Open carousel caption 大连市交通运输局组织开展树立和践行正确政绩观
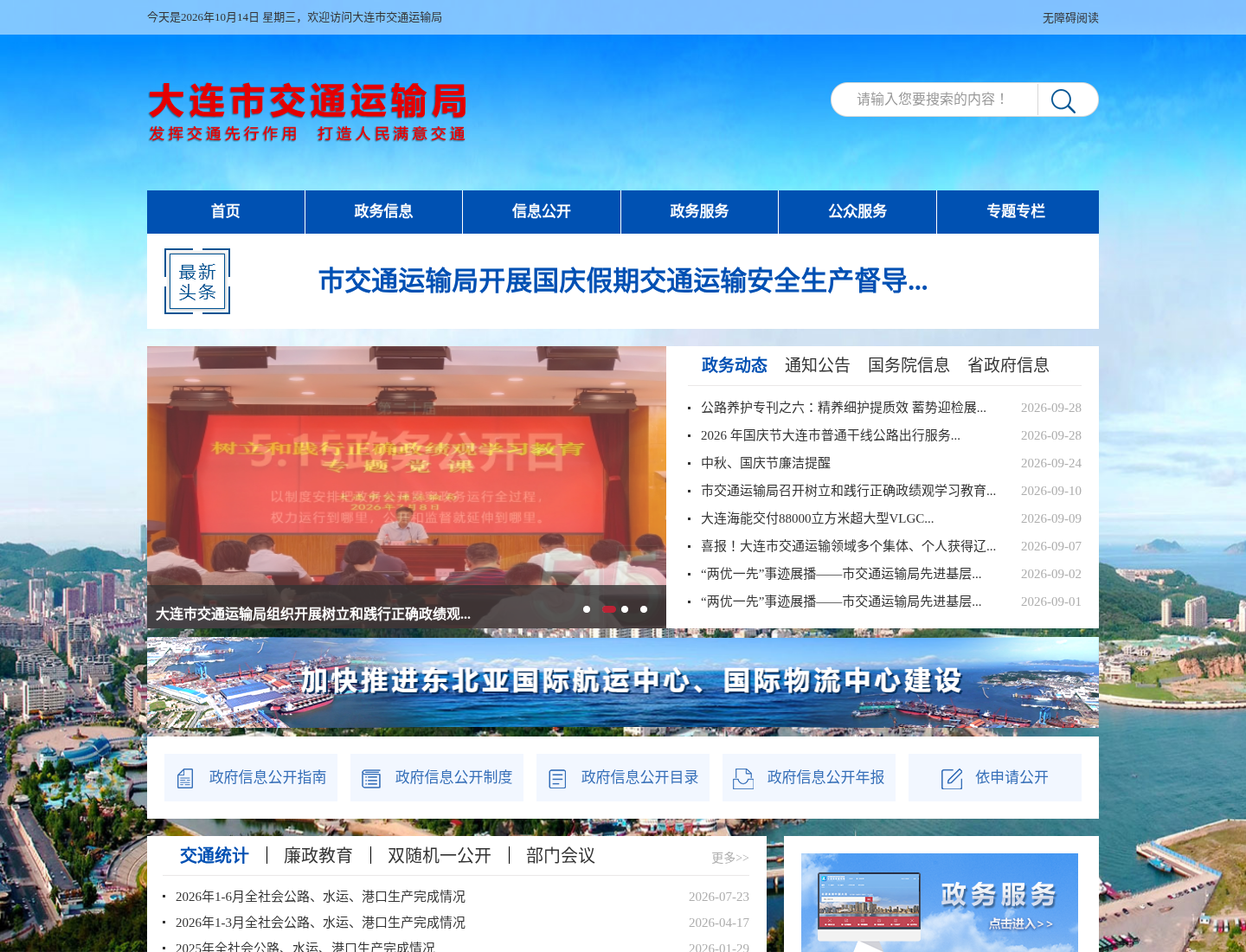Screen dimensions: 1246x952 click(x=313, y=614)
